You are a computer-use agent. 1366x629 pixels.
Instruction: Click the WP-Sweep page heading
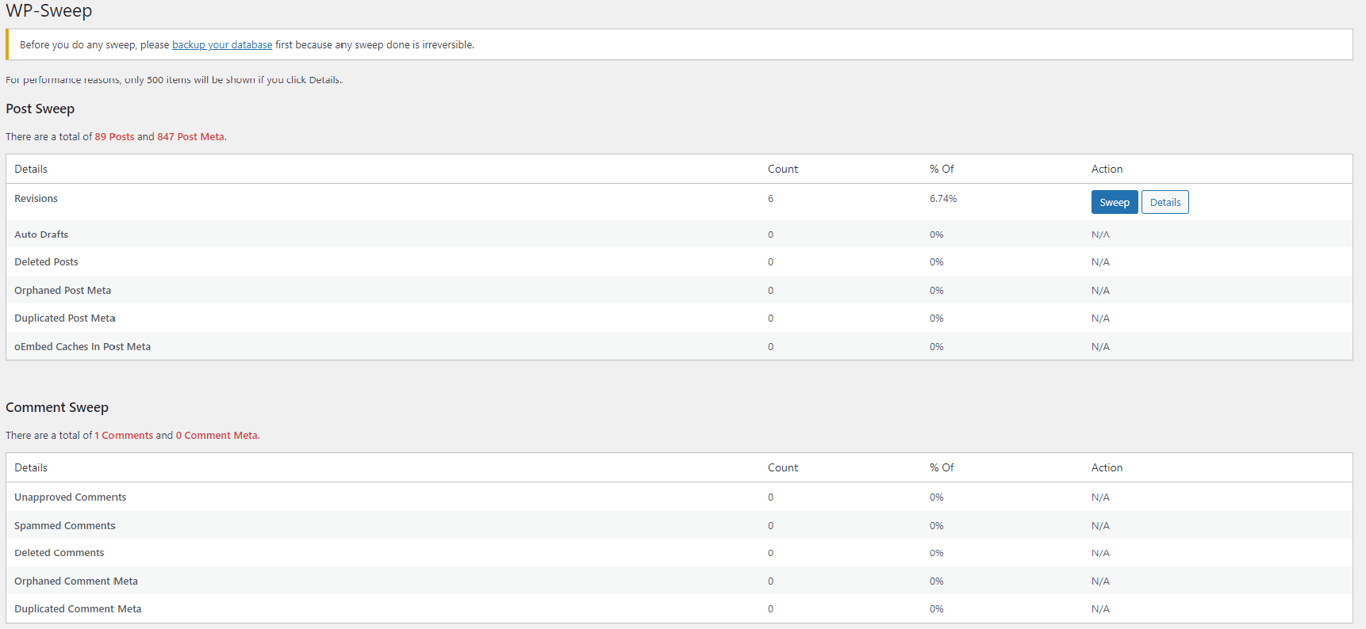48,11
